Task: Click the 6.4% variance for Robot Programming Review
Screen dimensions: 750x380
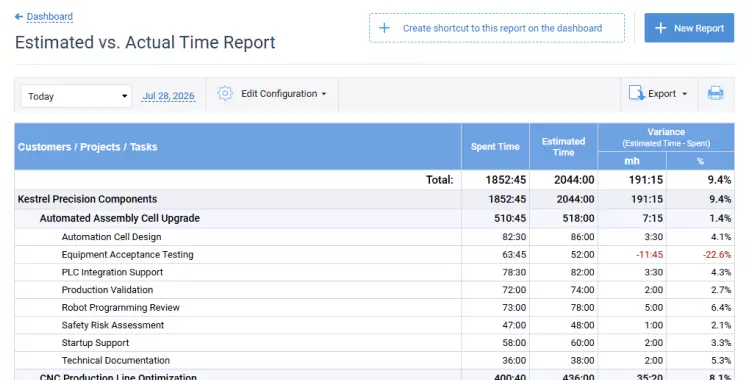Action: point(721,308)
